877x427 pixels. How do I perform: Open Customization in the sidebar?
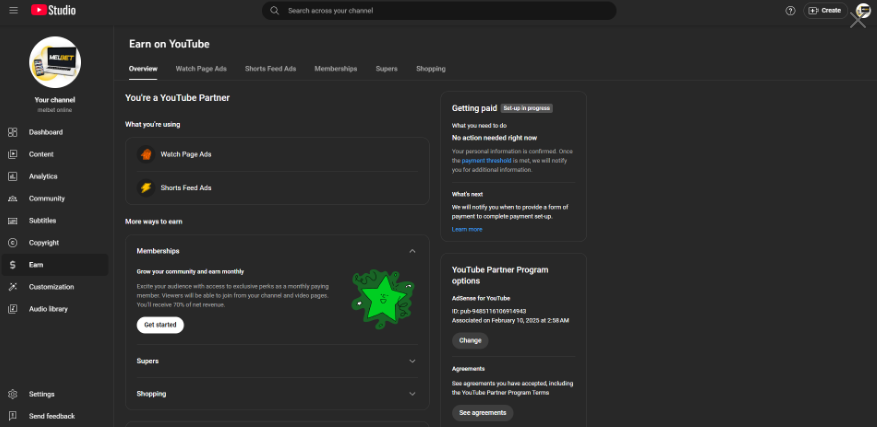(55, 287)
